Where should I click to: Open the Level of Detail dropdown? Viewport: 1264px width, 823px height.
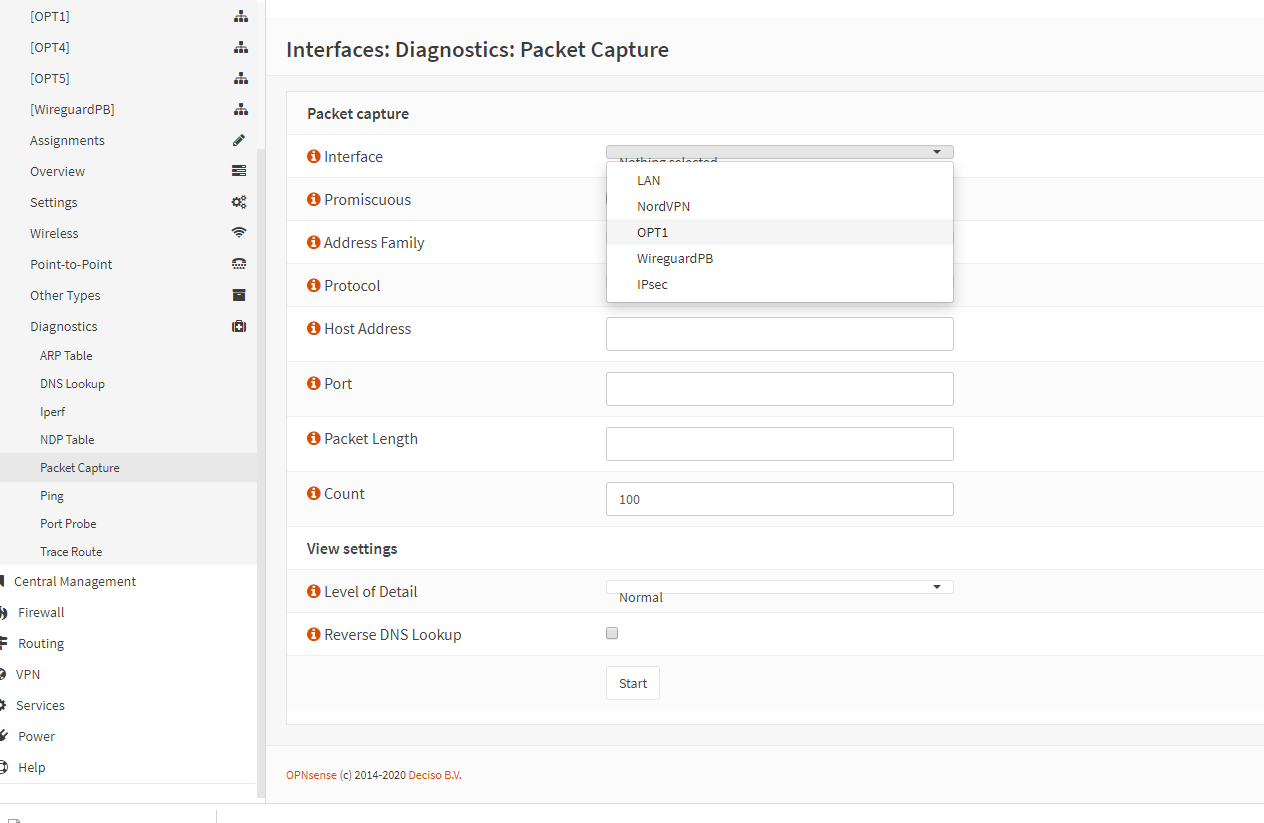(779, 587)
